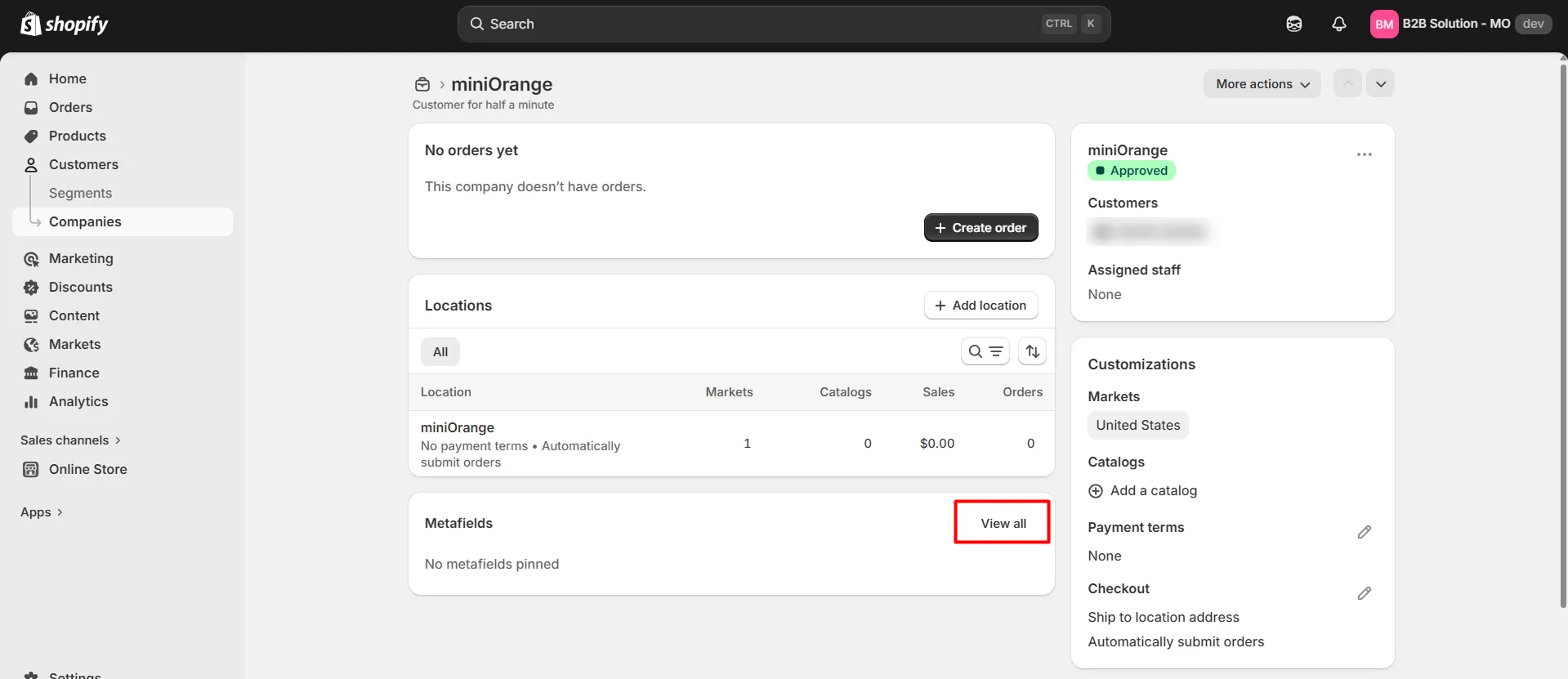Image resolution: width=1568 pixels, height=679 pixels.
Task: Open the Sidekick assistant icon in the top bar
Action: point(1293,25)
